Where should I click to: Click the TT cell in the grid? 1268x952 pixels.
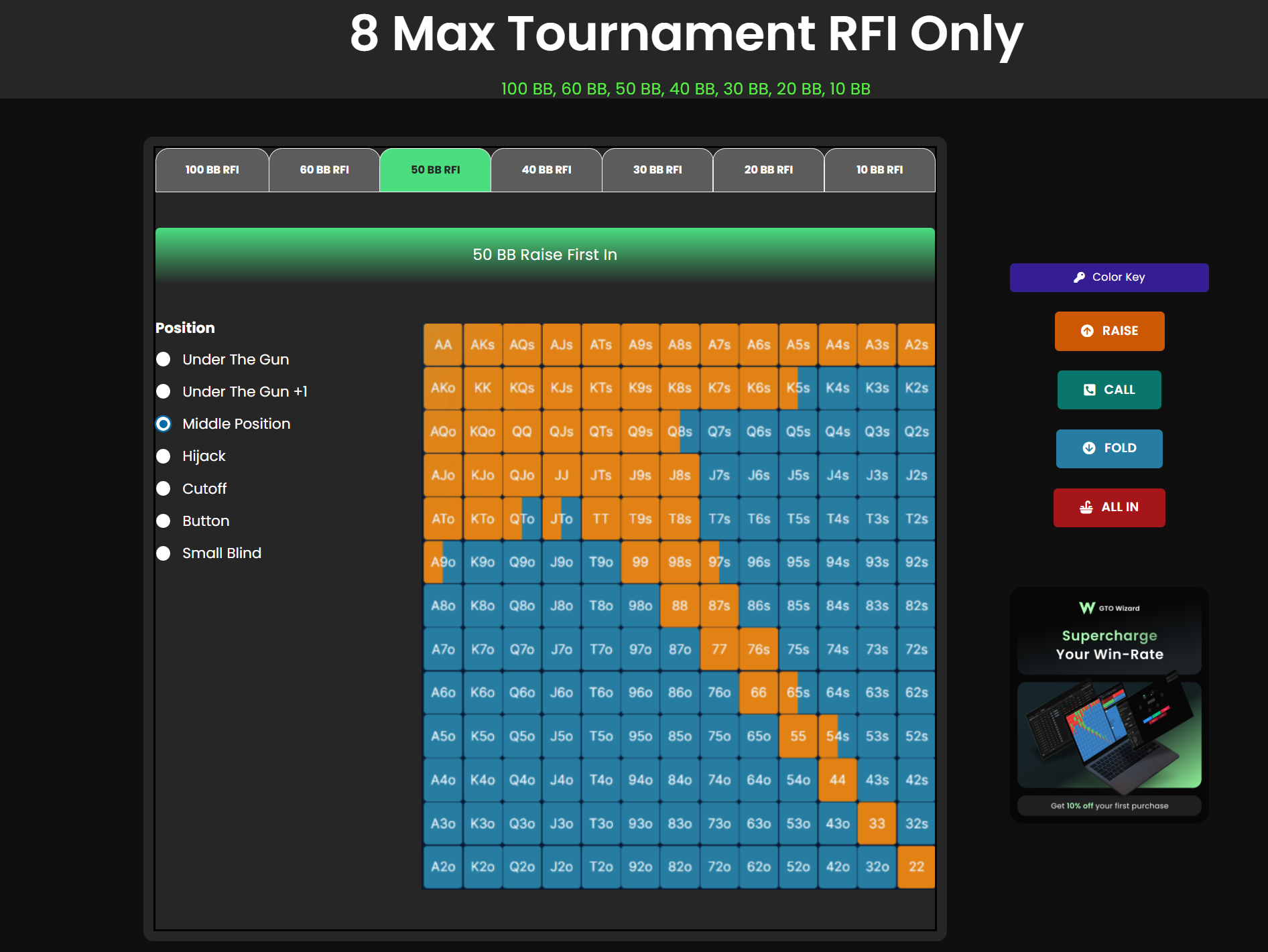click(601, 519)
